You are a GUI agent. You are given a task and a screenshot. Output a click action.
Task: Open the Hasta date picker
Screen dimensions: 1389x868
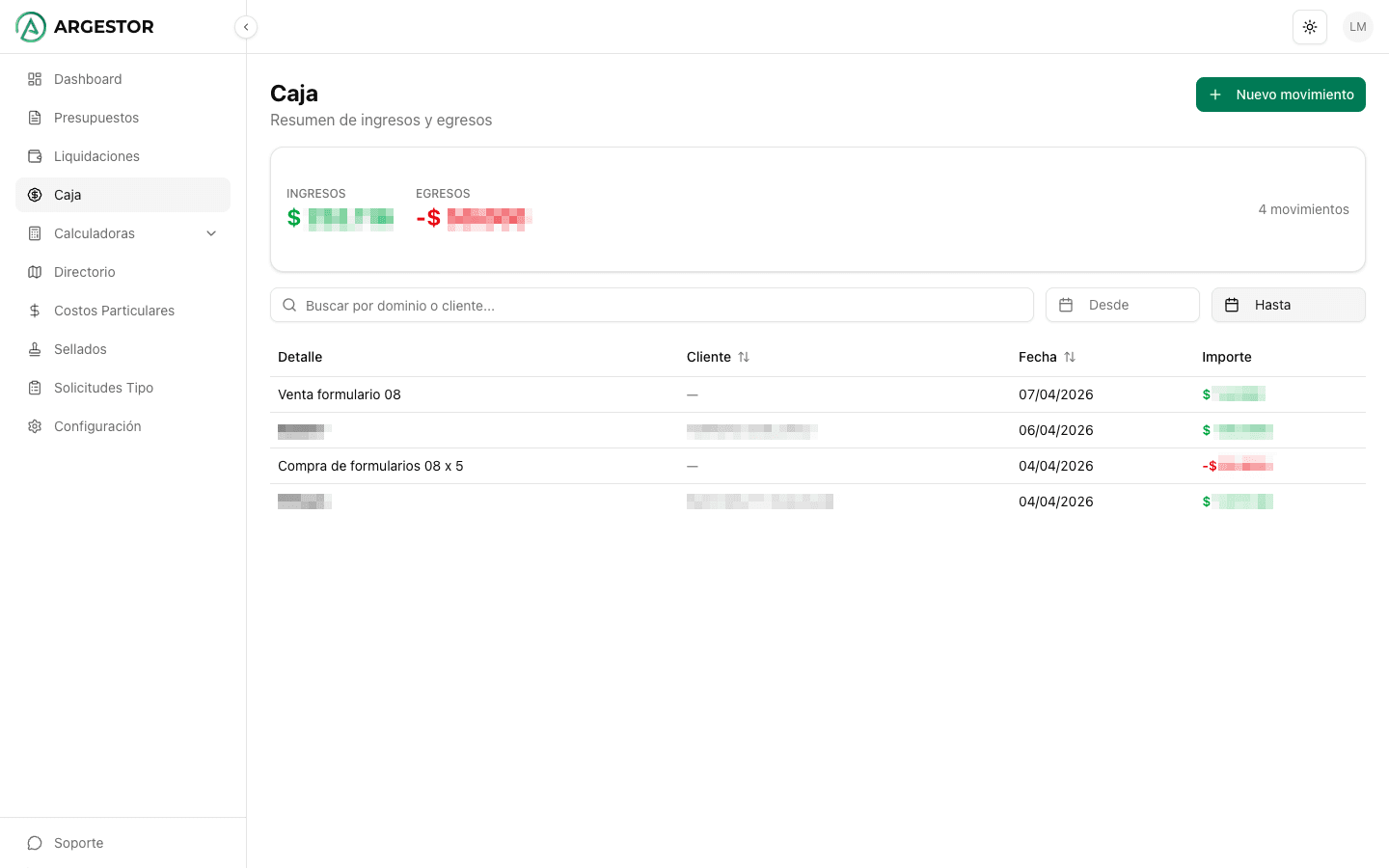[x=1288, y=305]
